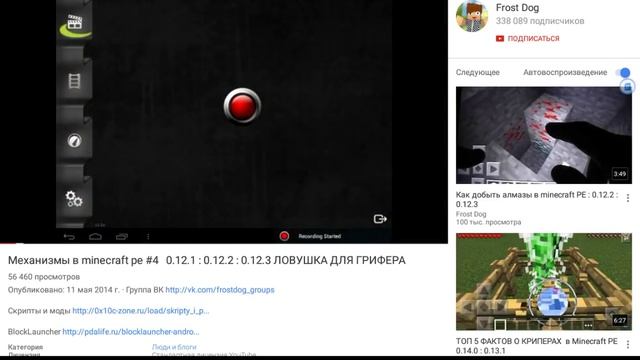Open diamonds mining video thumbnail
The height and width of the screenshot is (360, 640).
click(544, 135)
